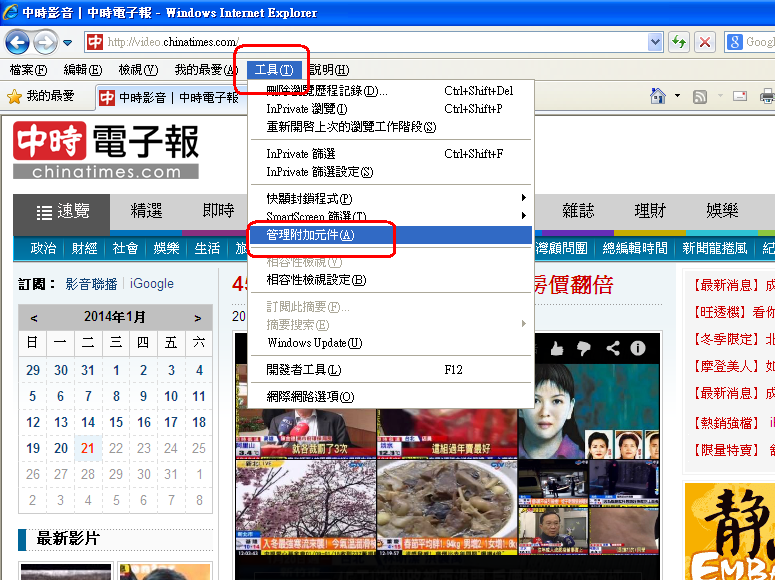Click the Refresh page icon
Image resolution: width=775 pixels, height=580 pixels.
click(x=679, y=42)
